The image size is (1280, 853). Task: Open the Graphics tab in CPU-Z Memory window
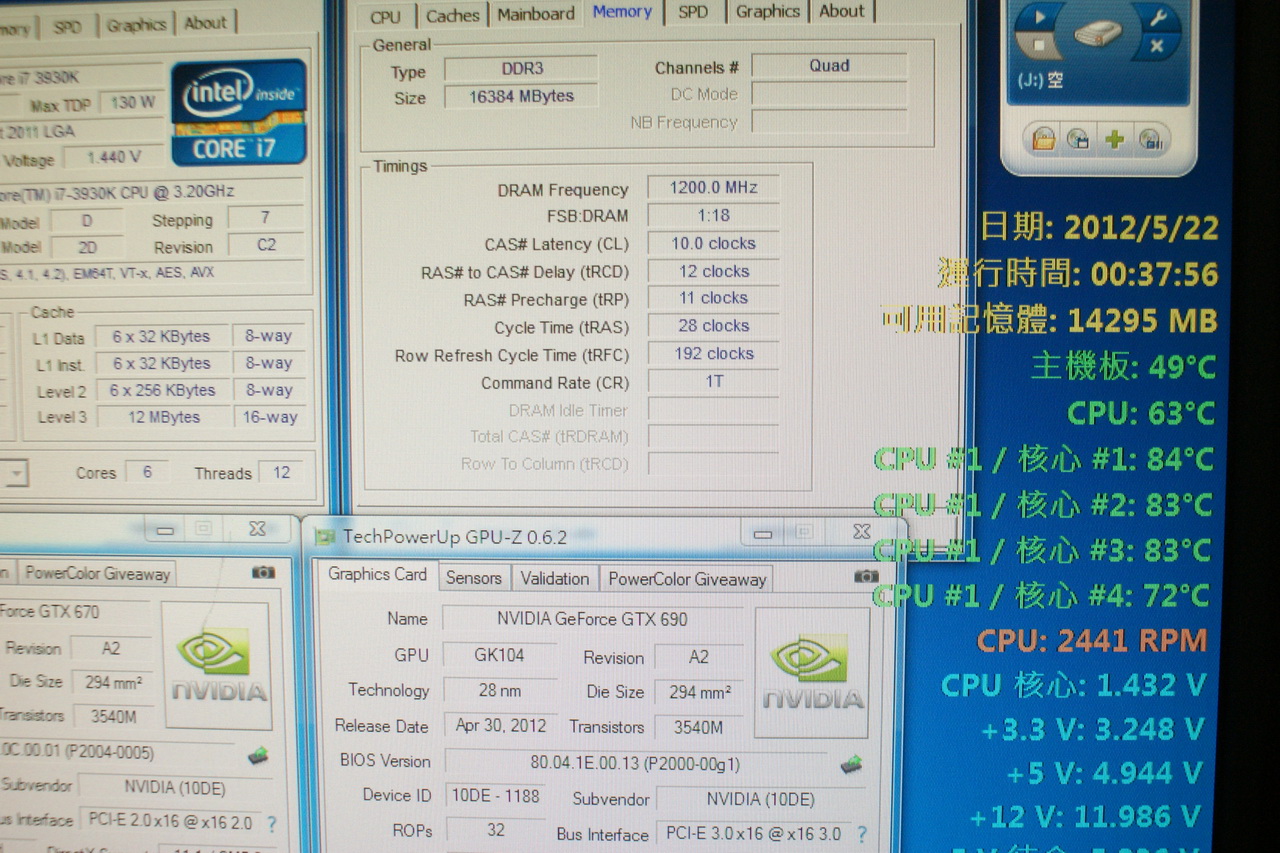(768, 11)
